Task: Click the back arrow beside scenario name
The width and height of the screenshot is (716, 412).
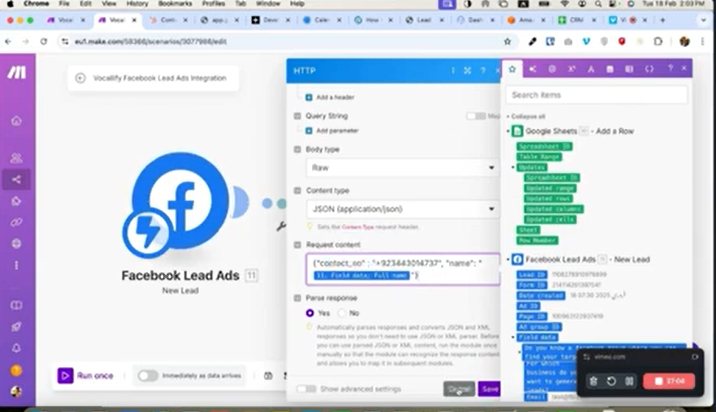Action: [x=80, y=77]
